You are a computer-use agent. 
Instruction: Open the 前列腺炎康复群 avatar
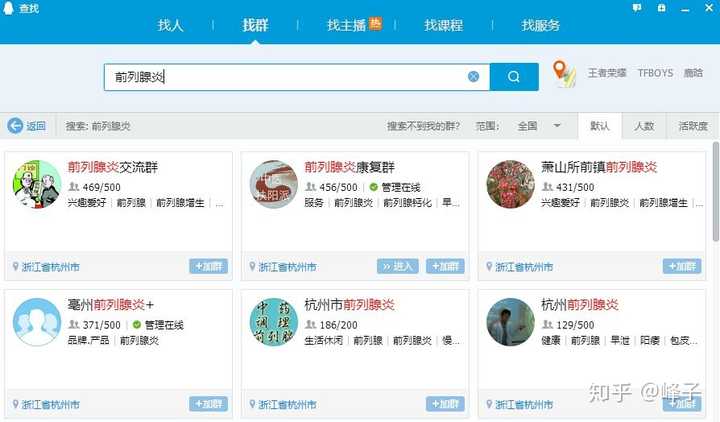coord(274,184)
